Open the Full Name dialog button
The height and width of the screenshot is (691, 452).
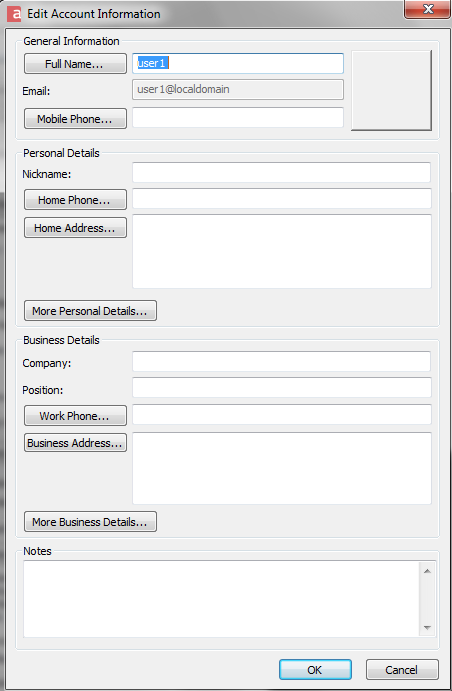[75, 64]
